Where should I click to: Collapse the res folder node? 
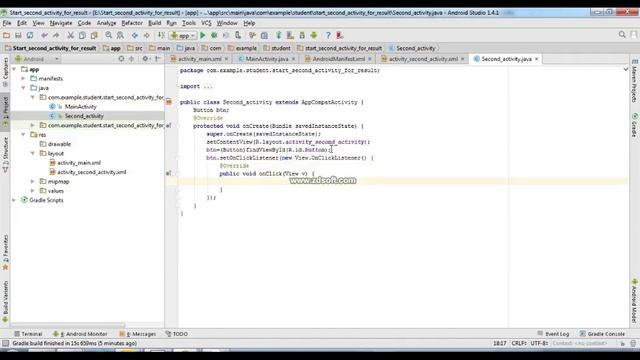[23, 135]
